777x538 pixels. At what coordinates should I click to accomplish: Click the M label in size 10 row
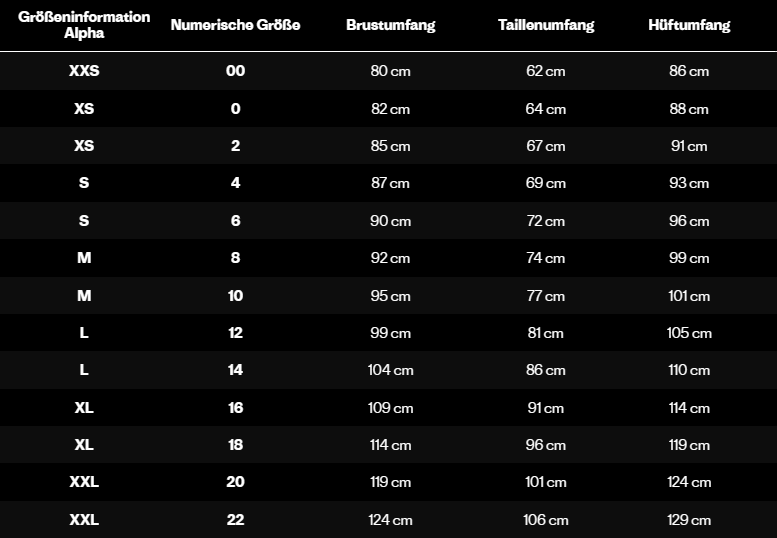(84, 296)
